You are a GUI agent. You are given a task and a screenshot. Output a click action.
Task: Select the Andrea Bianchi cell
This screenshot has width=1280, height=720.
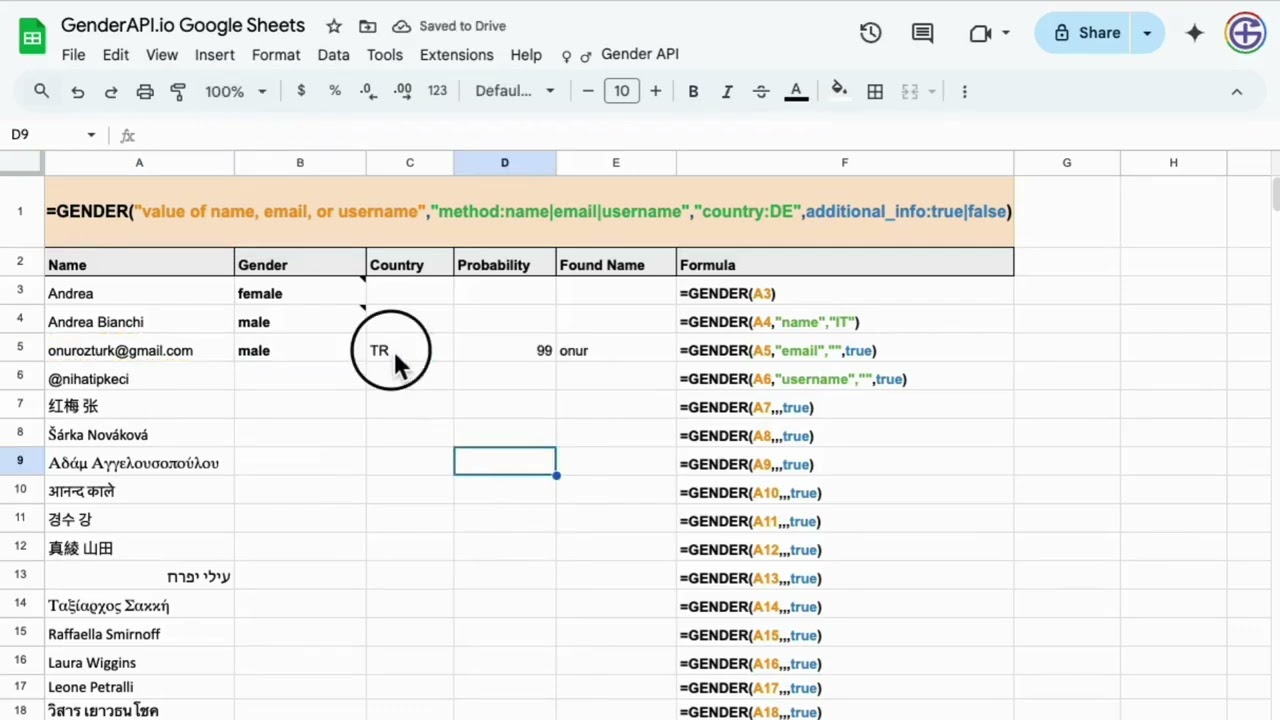pyautogui.click(x=139, y=322)
